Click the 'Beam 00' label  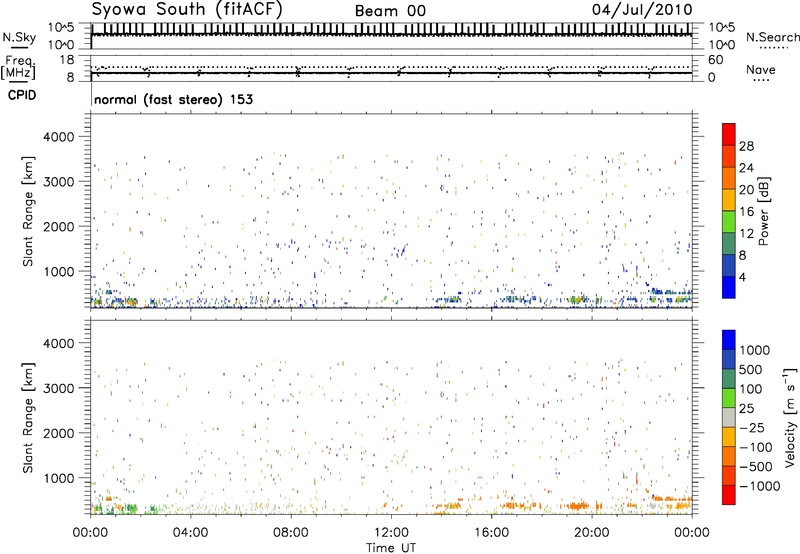pyautogui.click(x=390, y=11)
